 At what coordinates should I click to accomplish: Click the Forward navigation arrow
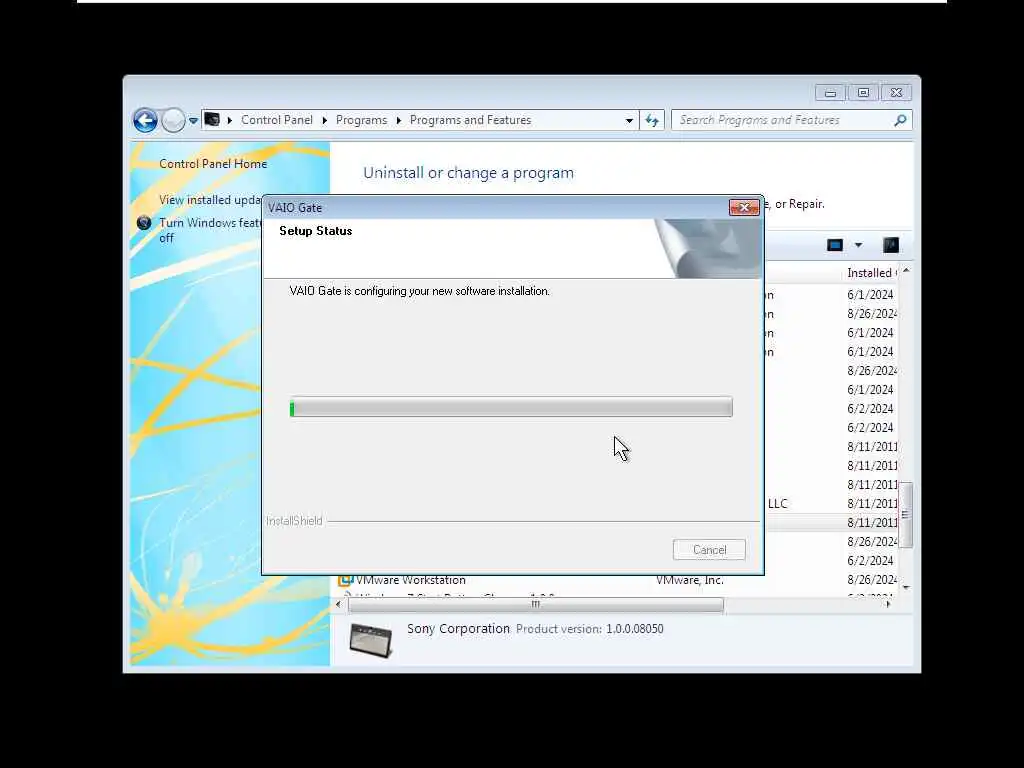(173, 120)
